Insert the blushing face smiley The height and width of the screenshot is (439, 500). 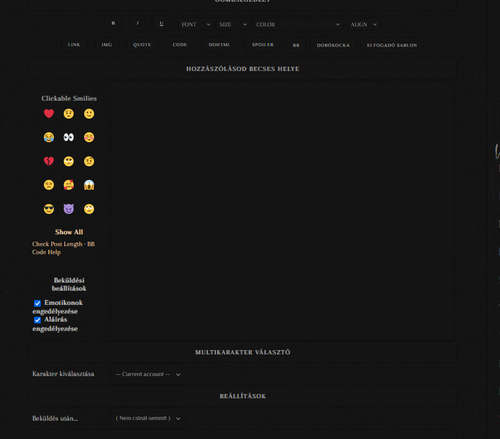pos(89,137)
